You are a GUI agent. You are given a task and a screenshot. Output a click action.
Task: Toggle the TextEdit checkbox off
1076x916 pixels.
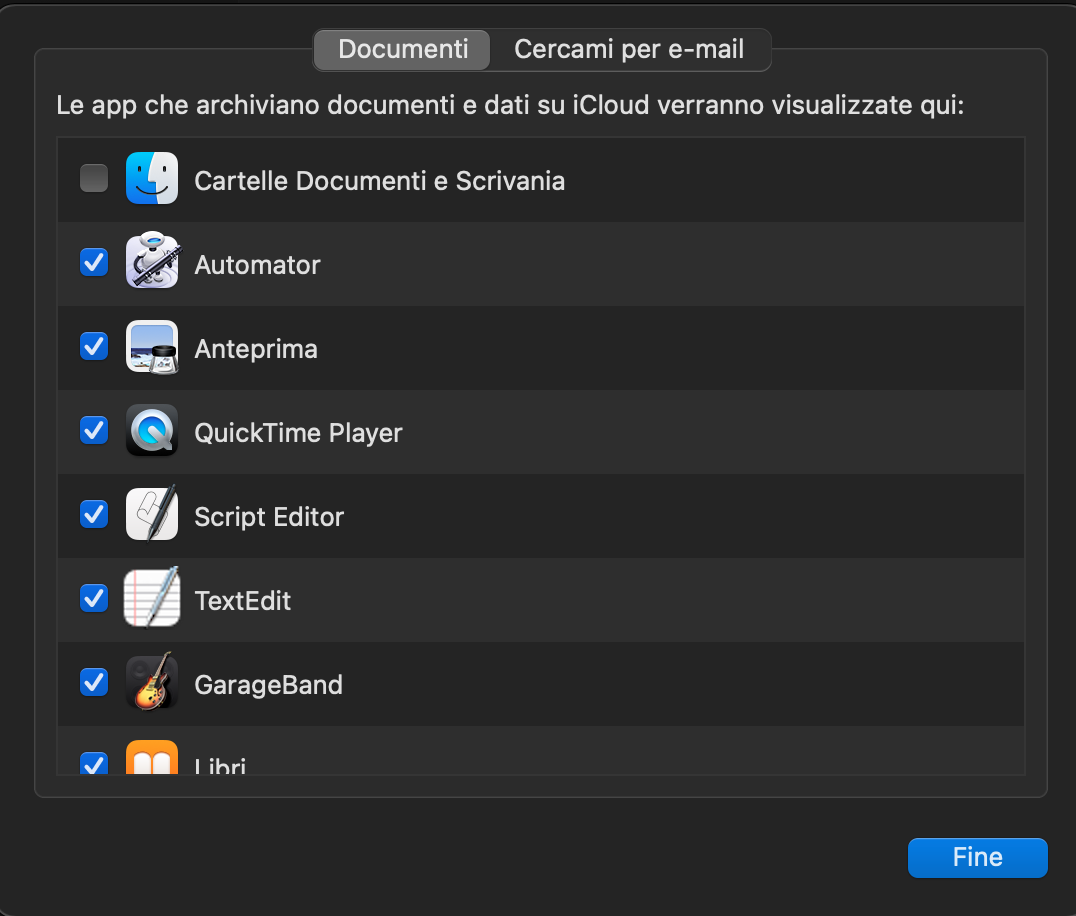pyautogui.click(x=94, y=598)
